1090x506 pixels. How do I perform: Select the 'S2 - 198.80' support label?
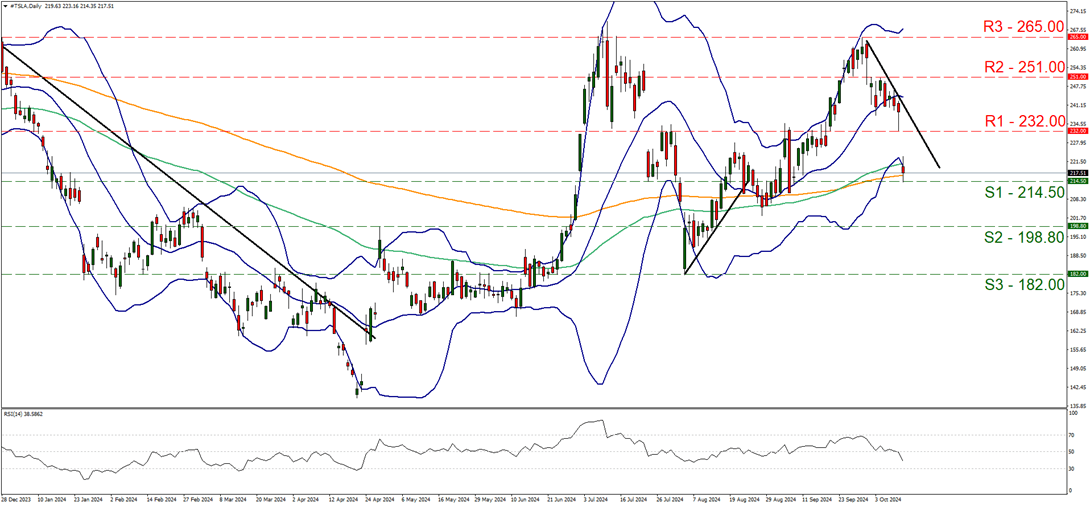tap(1024, 238)
